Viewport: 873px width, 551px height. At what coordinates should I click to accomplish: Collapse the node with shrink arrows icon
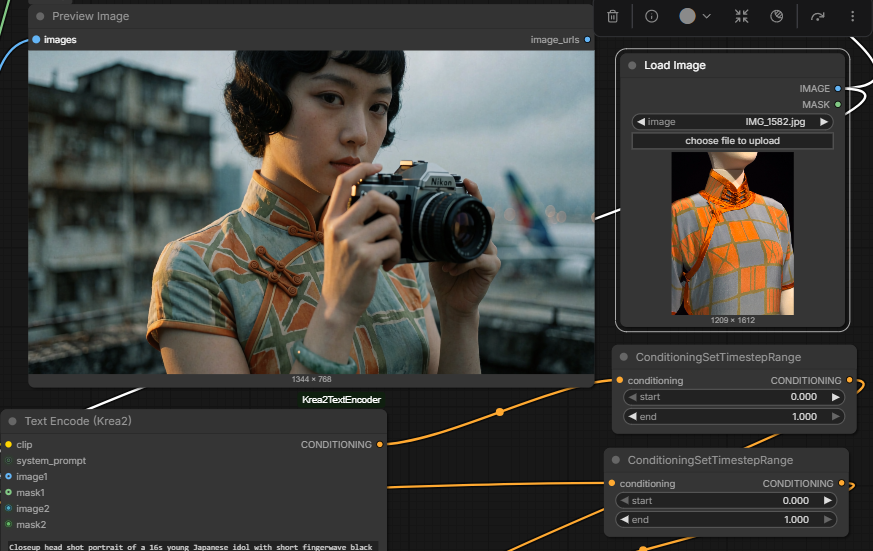point(742,17)
